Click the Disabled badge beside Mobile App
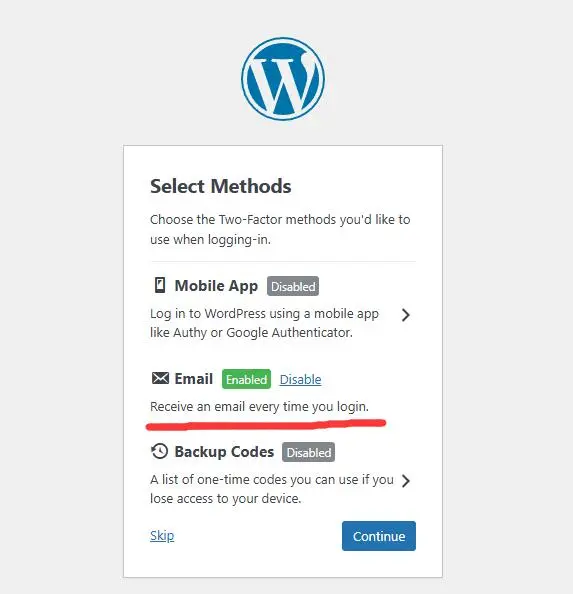573x594 pixels. point(293,286)
